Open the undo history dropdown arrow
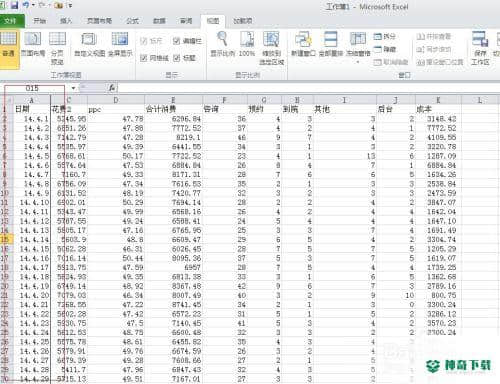 (x=33, y=5)
